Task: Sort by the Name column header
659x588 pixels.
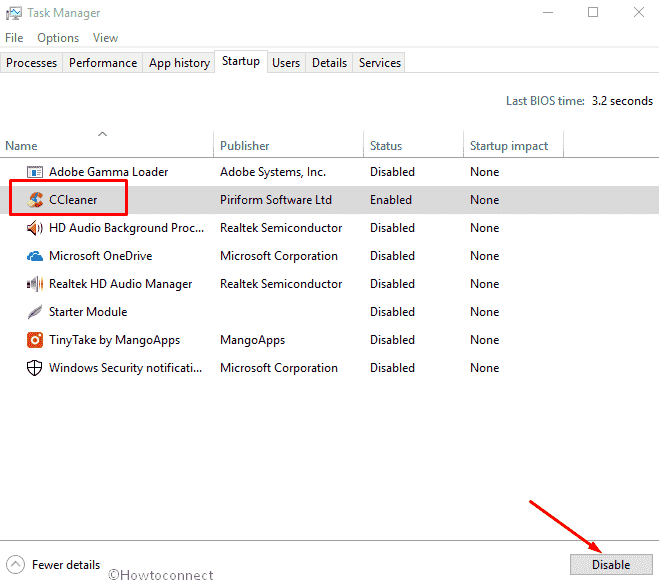Action: point(107,144)
